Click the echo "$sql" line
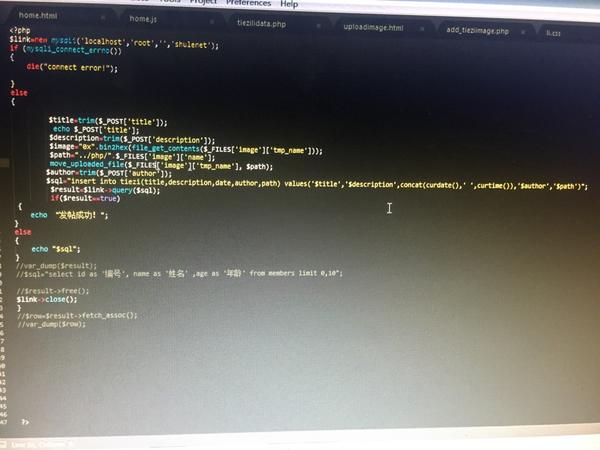Image resolution: width=600 pixels, height=450 pixels. (56, 249)
